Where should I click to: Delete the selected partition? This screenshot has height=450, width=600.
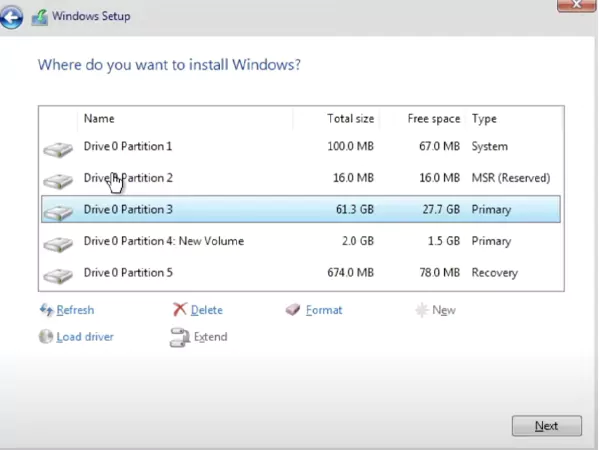click(207, 310)
